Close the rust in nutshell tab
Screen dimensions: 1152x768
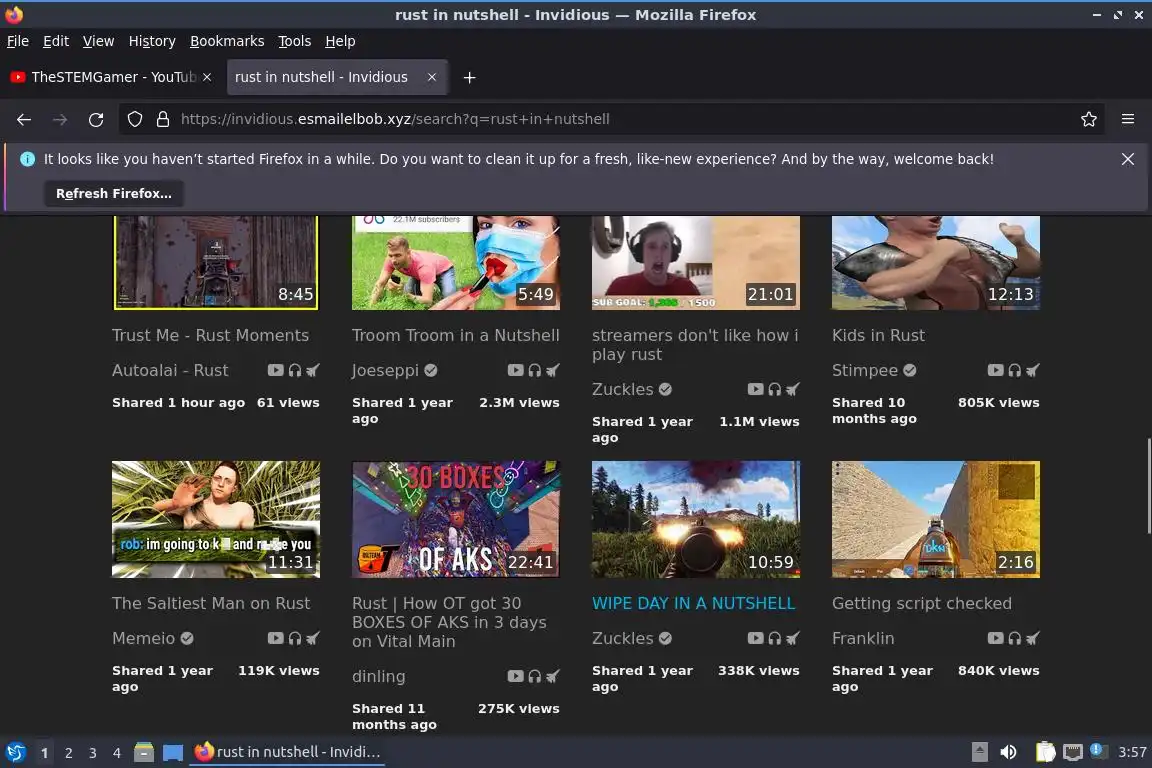tap(432, 77)
